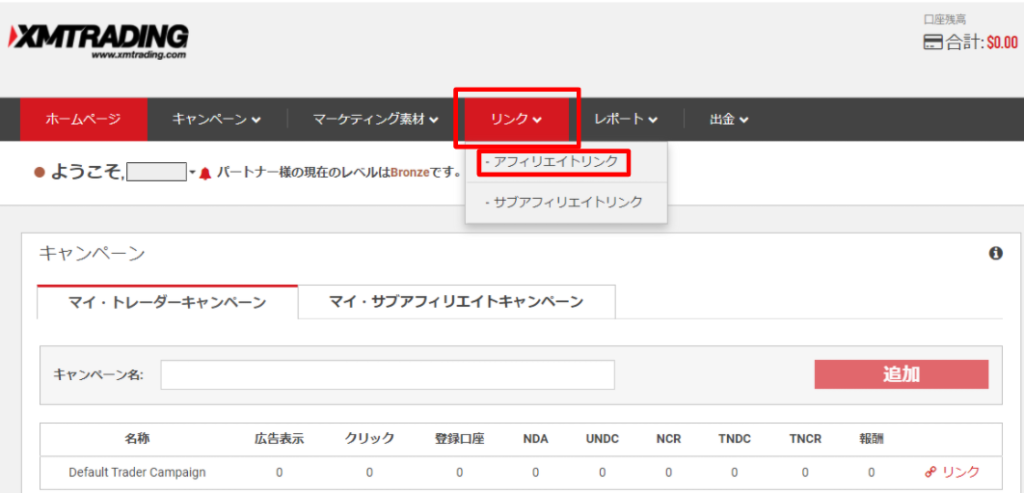Switch to マイ・トレーダーキャンペーン tab
Image resolution: width=1024 pixels, height=493 pixels.
pos(167,302)
